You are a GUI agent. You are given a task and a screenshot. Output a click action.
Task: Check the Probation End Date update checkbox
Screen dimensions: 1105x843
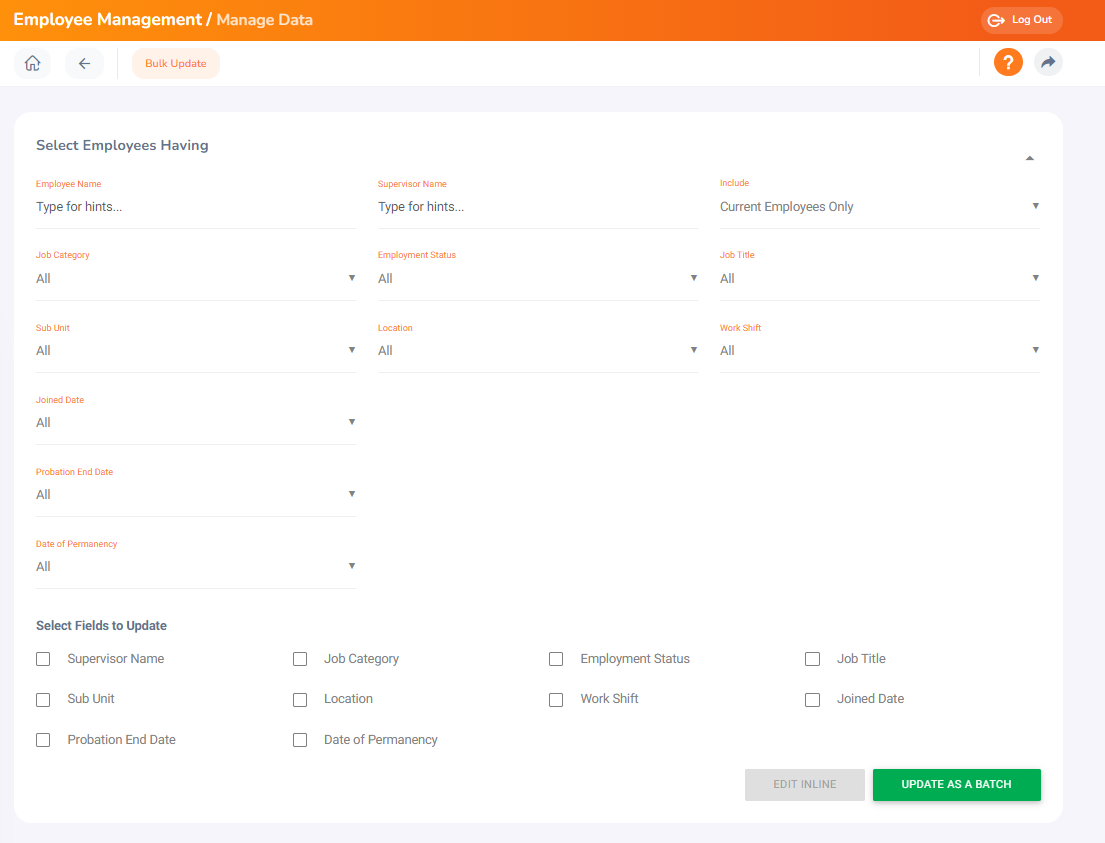tap(43, 740)
